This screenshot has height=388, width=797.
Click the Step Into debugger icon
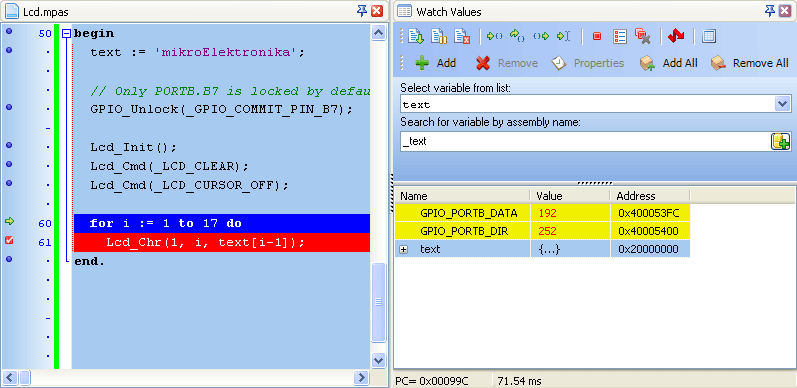click(494, 36)
